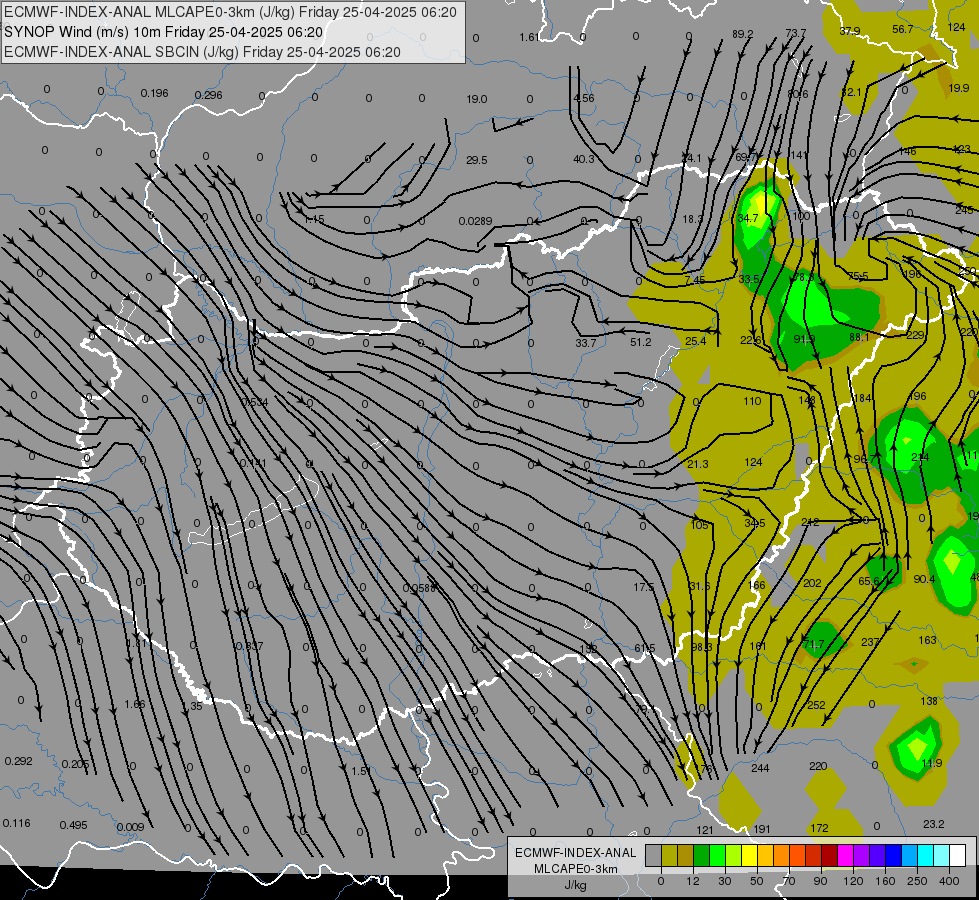Click the map value '345'

[x=754, y=523]
